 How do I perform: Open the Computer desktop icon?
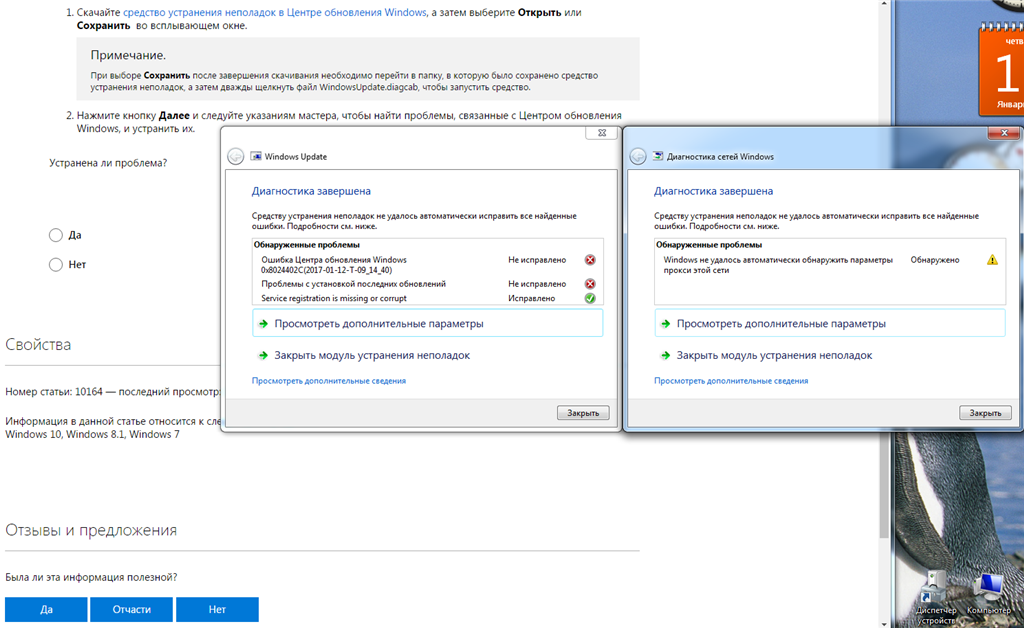(x=988, y=594)
